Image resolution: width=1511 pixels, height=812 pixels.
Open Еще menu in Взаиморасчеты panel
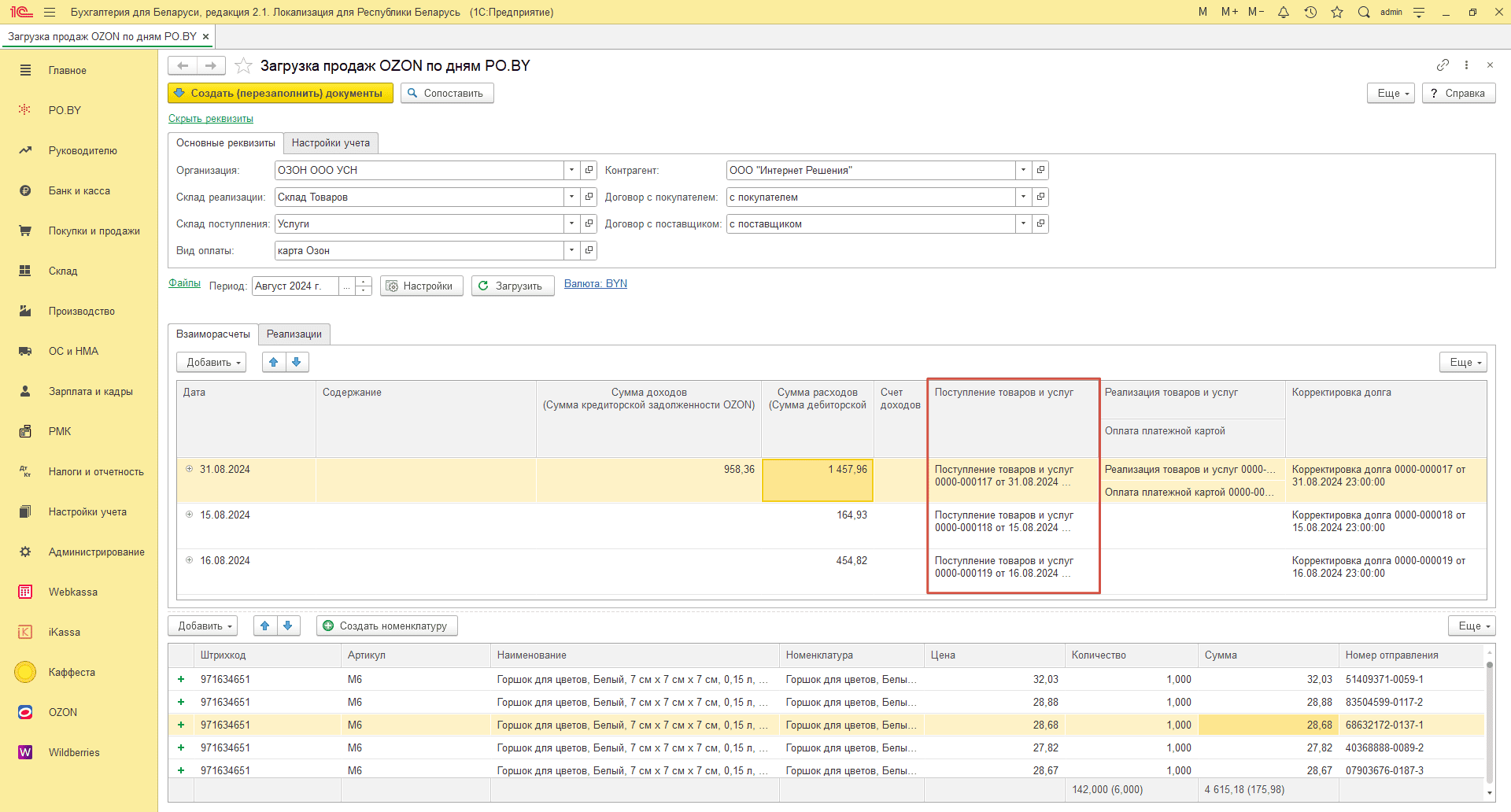1464,362
